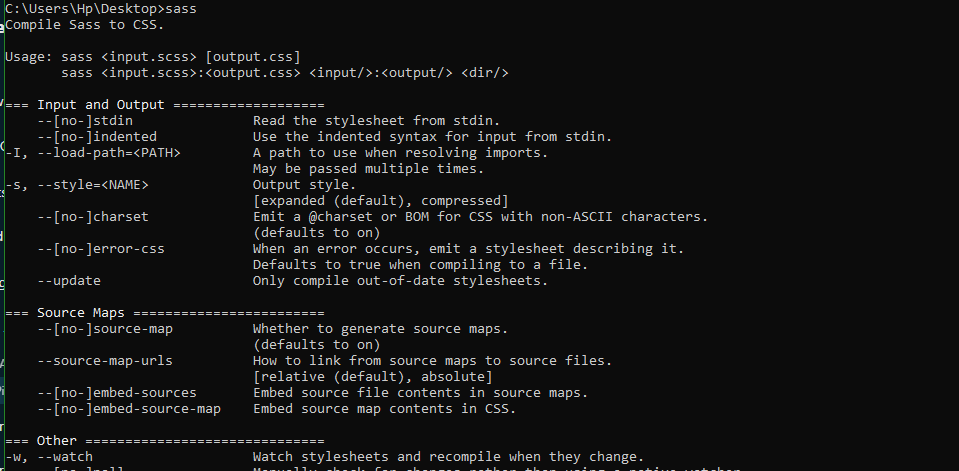The height and width of the screenshot is (471, 959).
Task: Click the --[no-]error-css option text
Action: pos(100,249)
